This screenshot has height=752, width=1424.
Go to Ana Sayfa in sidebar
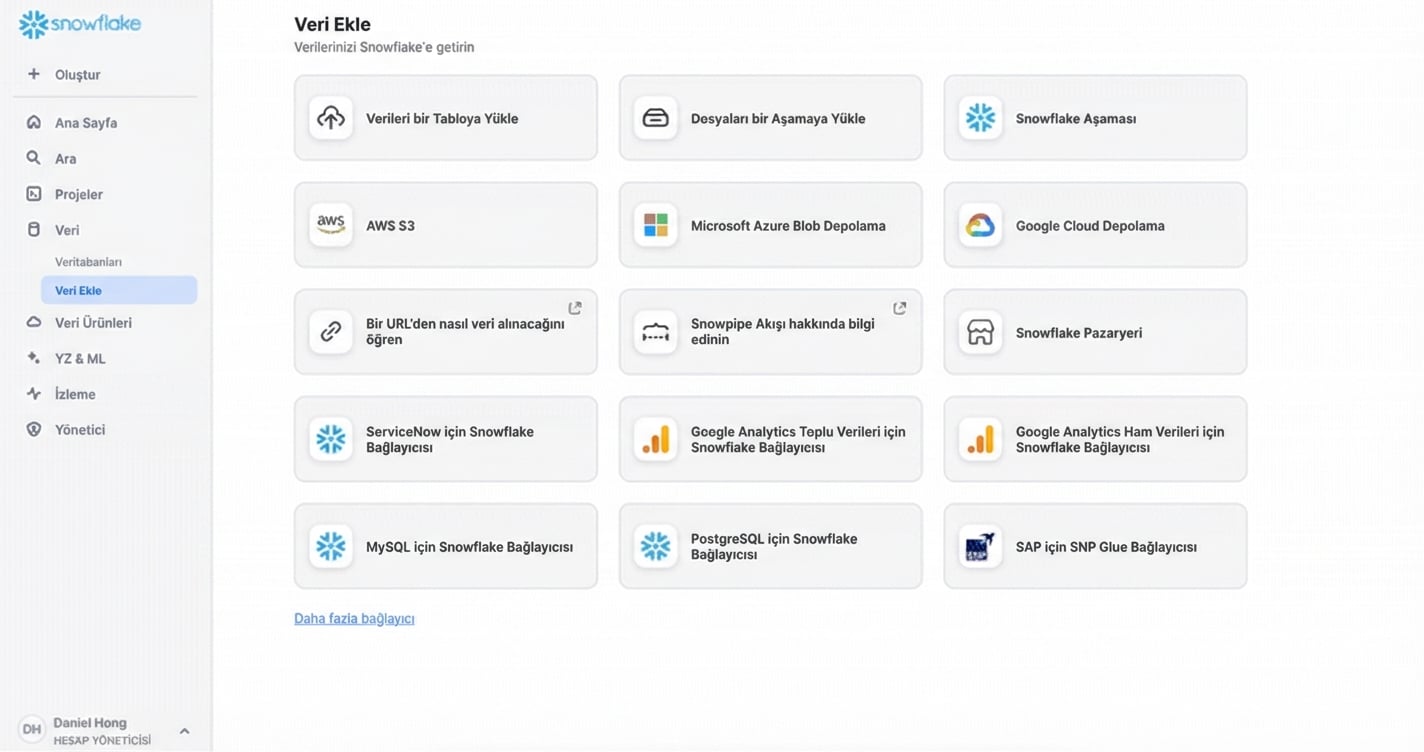[85, 123]
